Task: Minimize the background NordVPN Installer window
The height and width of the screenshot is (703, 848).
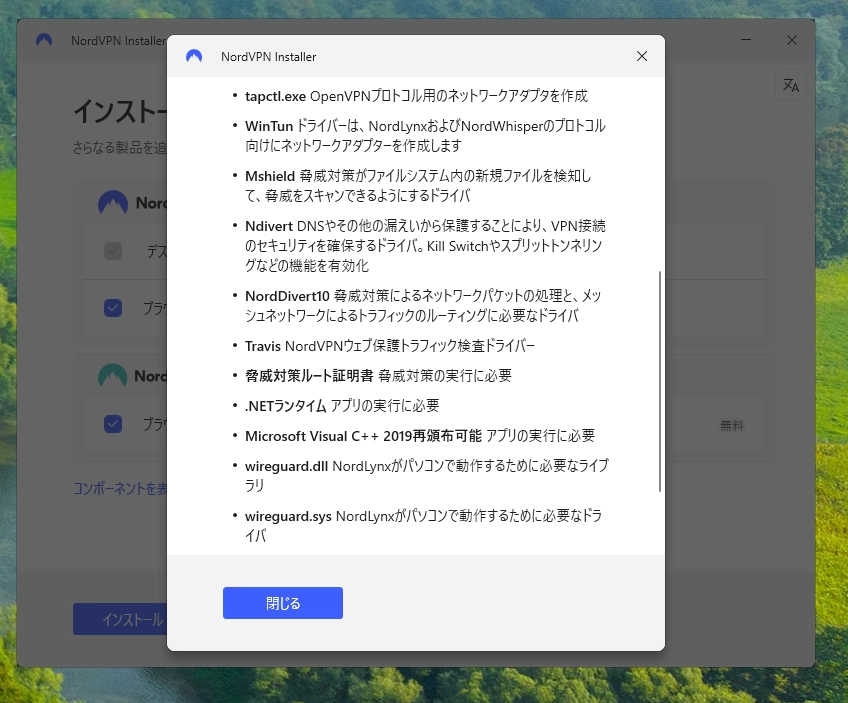Action: coord(746,40)
